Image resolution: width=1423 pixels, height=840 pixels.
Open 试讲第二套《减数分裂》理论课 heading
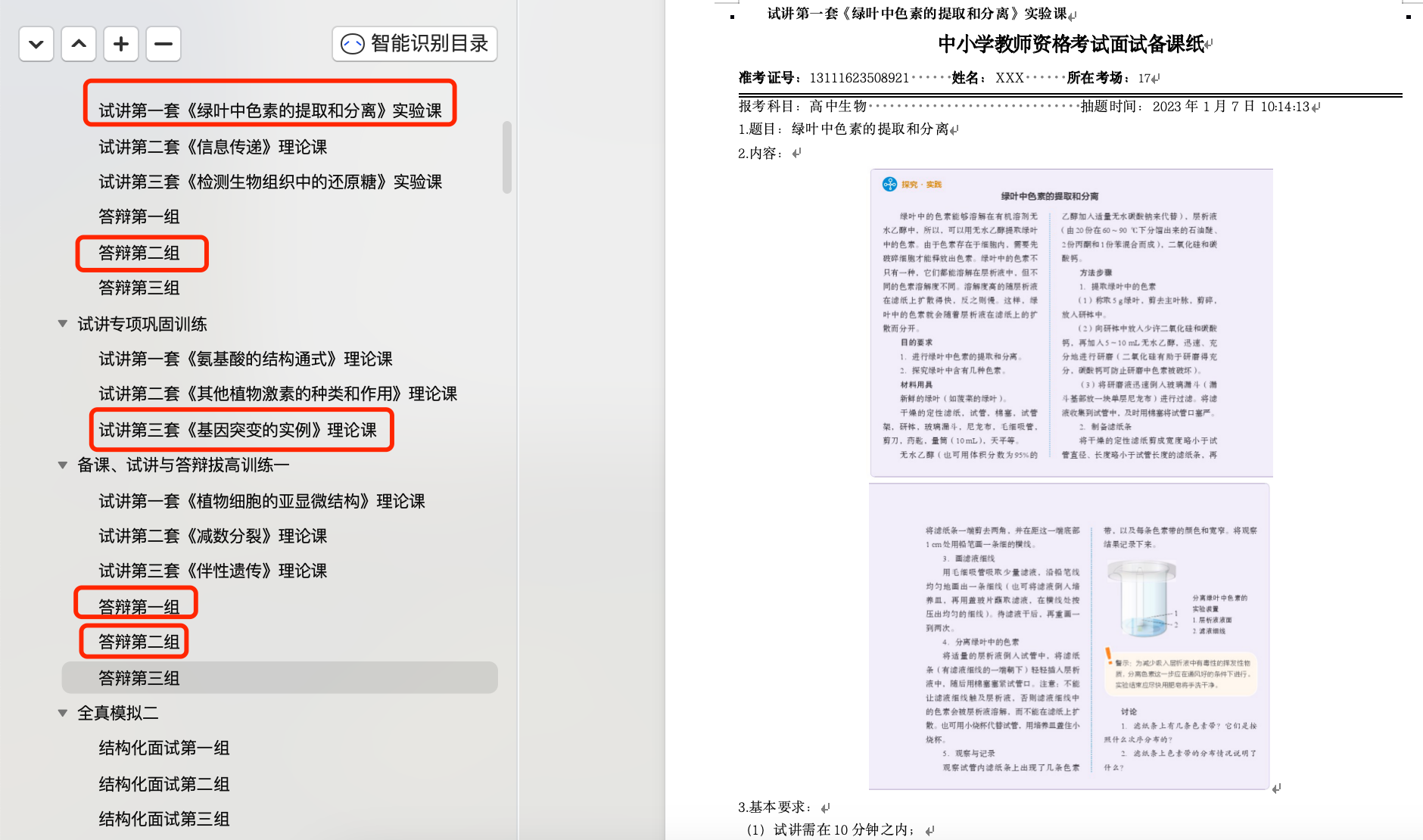point(213,536)
